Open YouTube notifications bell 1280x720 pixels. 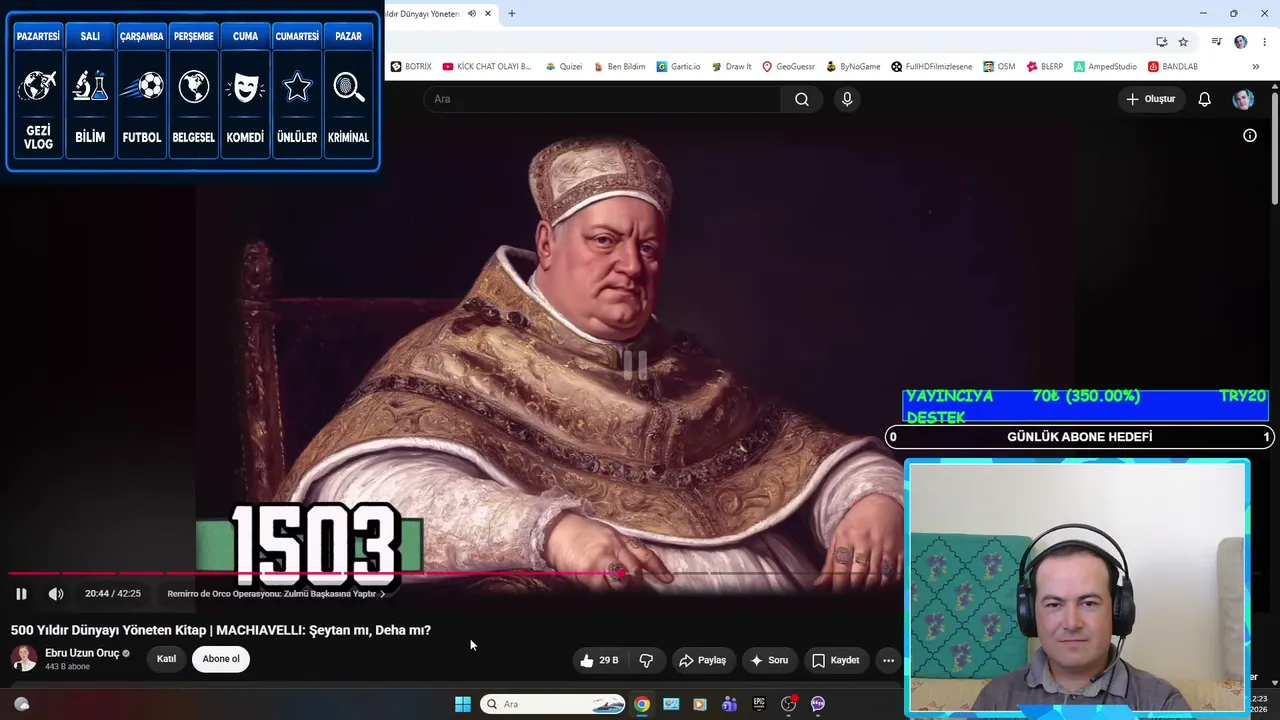click(x=1205, y=99)
